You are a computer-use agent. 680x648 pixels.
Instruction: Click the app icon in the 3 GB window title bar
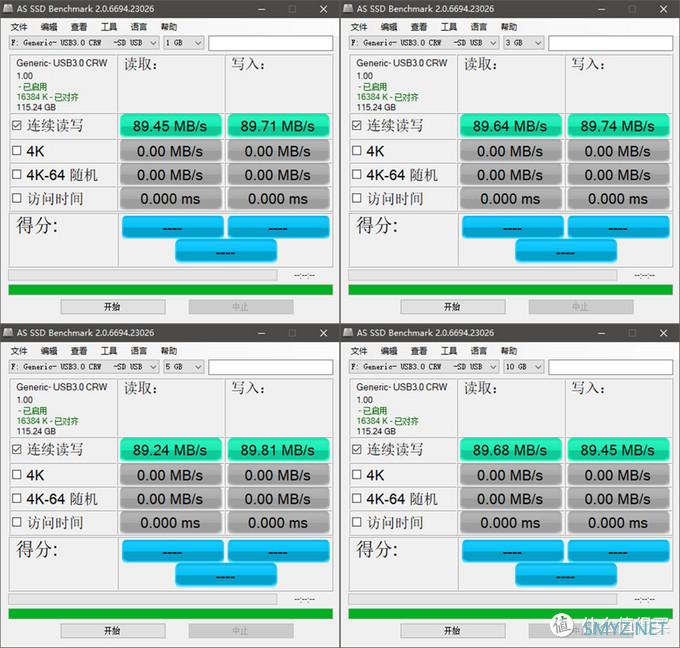point(348,8)
